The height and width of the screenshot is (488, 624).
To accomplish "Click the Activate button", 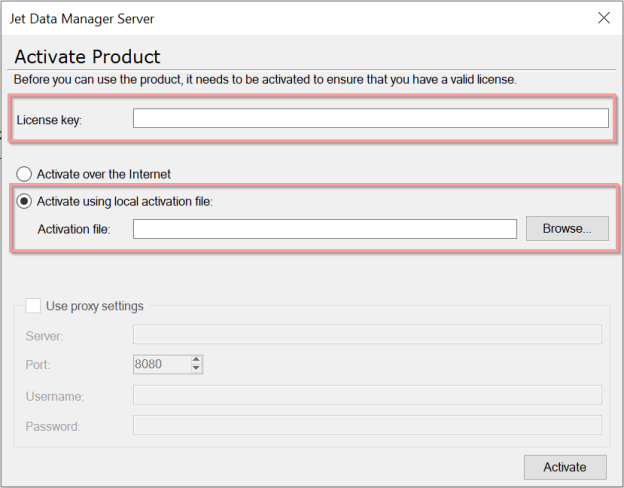I will point(565,467).
